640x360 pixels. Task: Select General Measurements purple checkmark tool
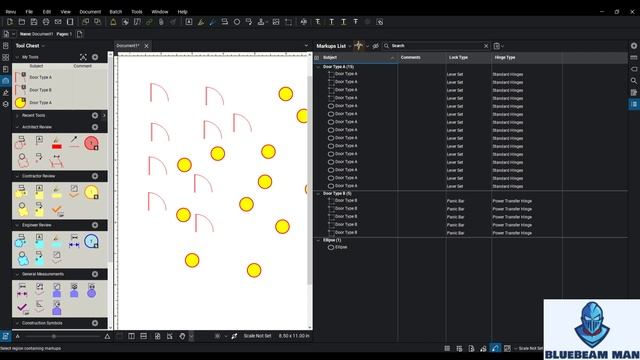pyautogui.click(x=22, y=308)
